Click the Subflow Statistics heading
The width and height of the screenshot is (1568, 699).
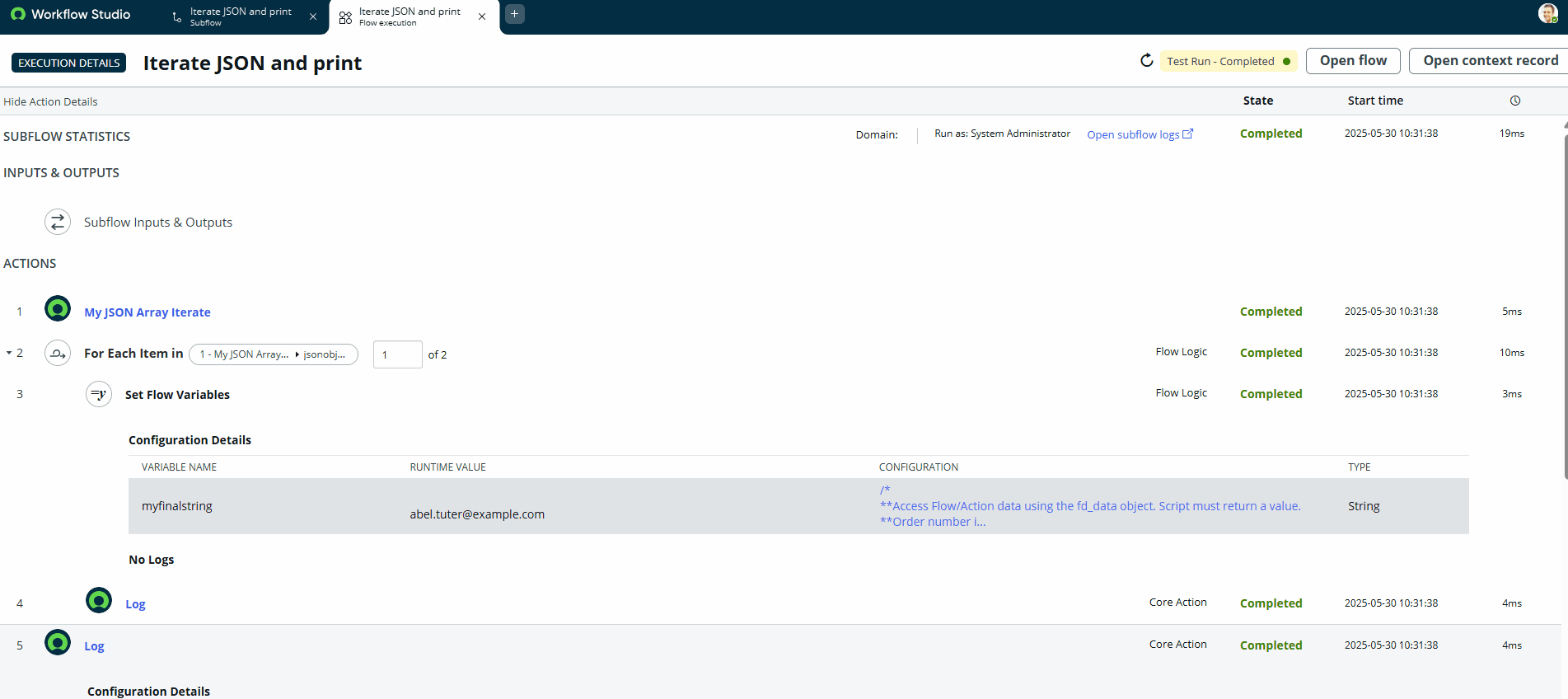(x=67, y=137)
